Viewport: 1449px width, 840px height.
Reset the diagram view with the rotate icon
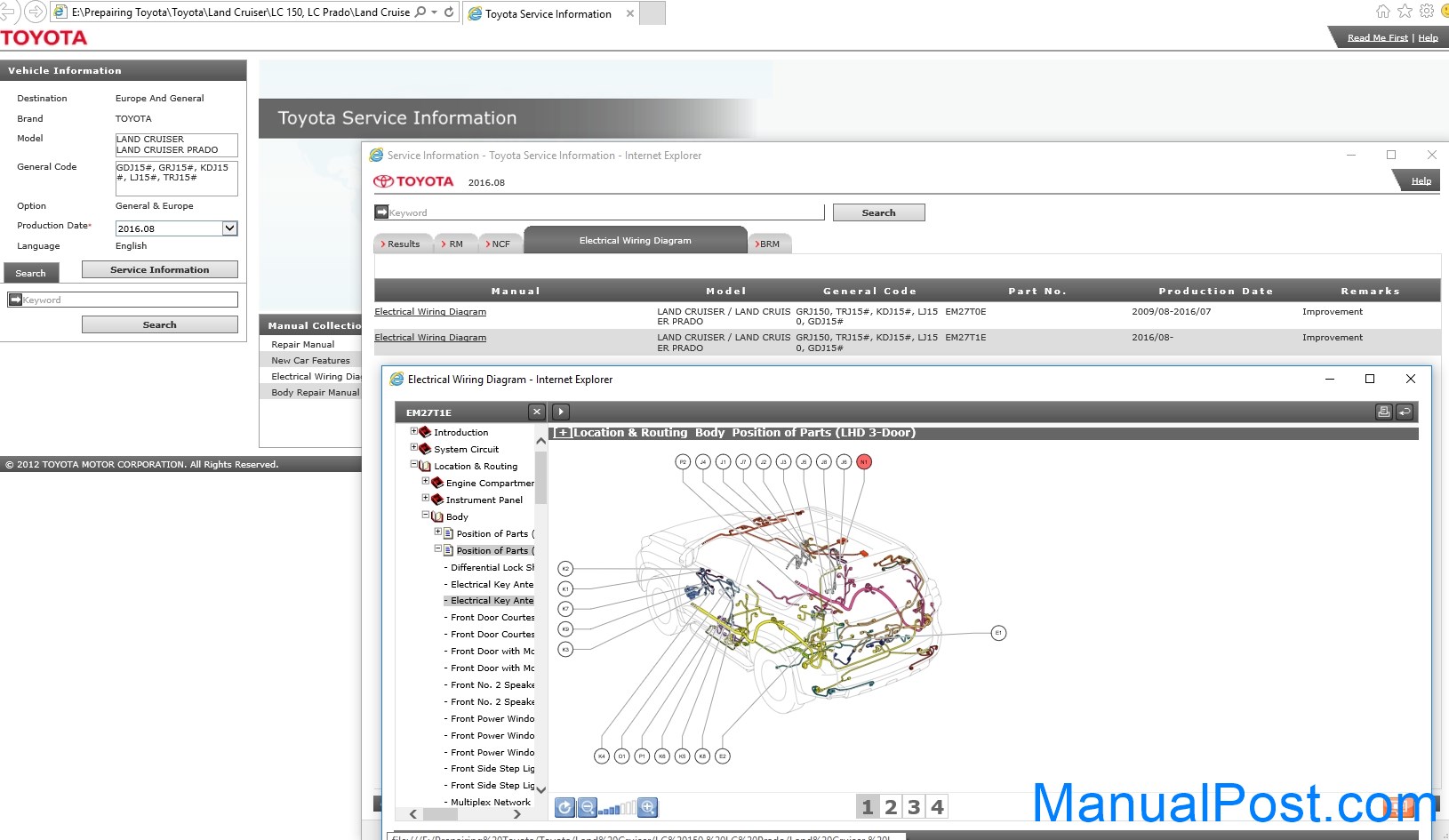click(x=564, y=807)
